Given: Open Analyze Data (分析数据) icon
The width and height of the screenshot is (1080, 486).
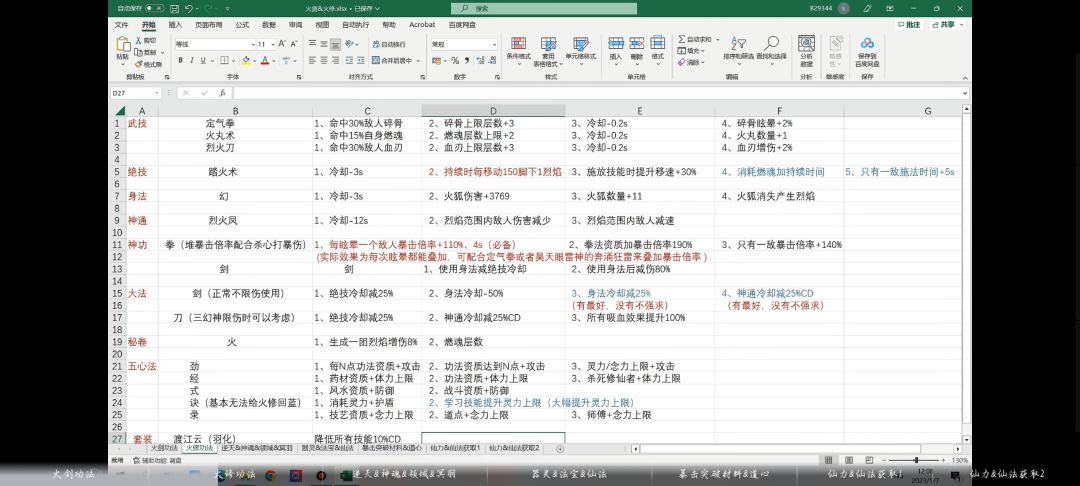Looking at the screenshot, I should (x=806, y=51).
